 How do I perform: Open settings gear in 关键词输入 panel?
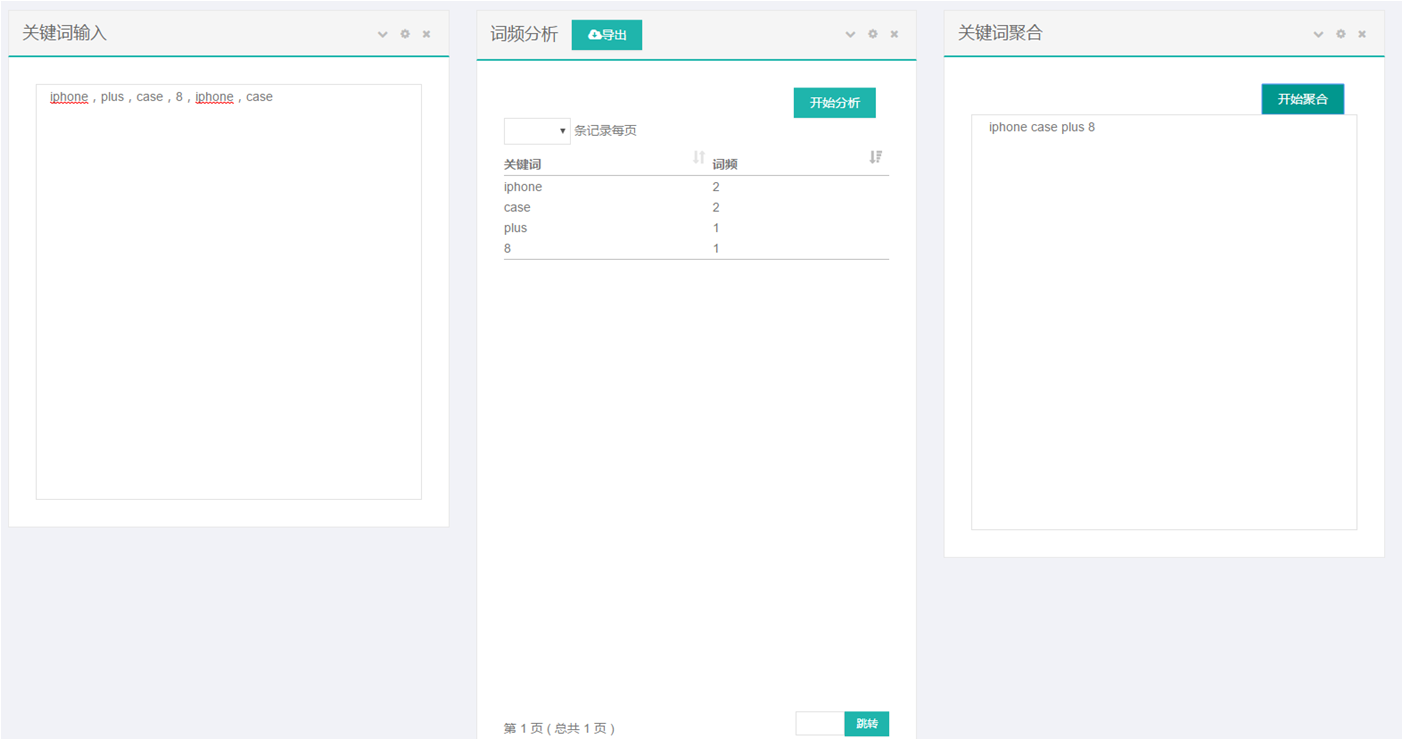pyautogui.click(x=405, y=34)
